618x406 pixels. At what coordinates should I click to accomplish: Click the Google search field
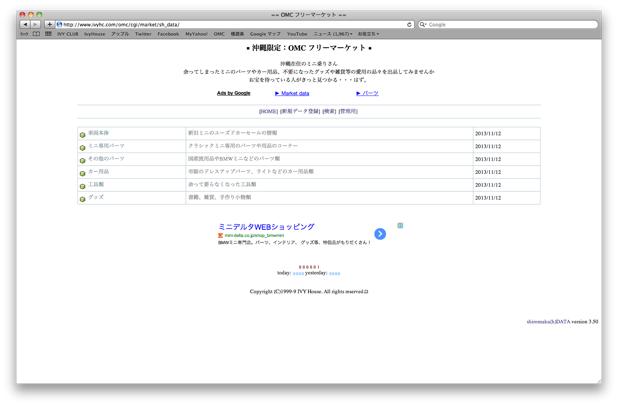pyautogui.click(x=508, y=24)
